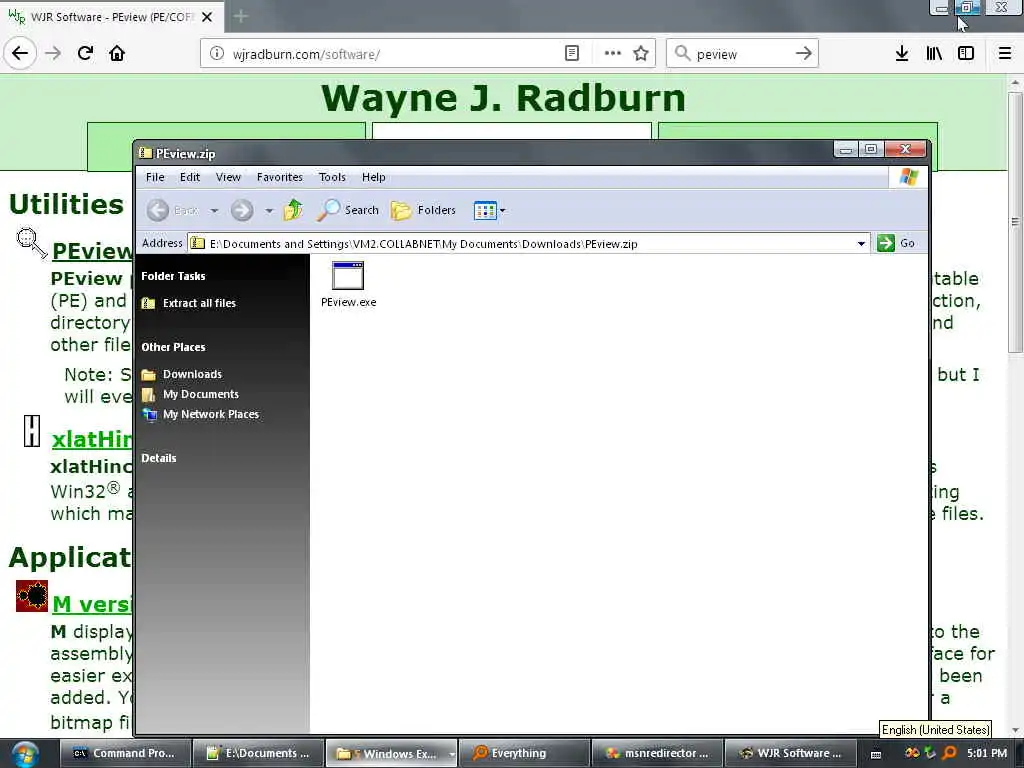Go to Firefox home page
The width and height of the screenshot is (1024, 768).
(x=117, y=53)
